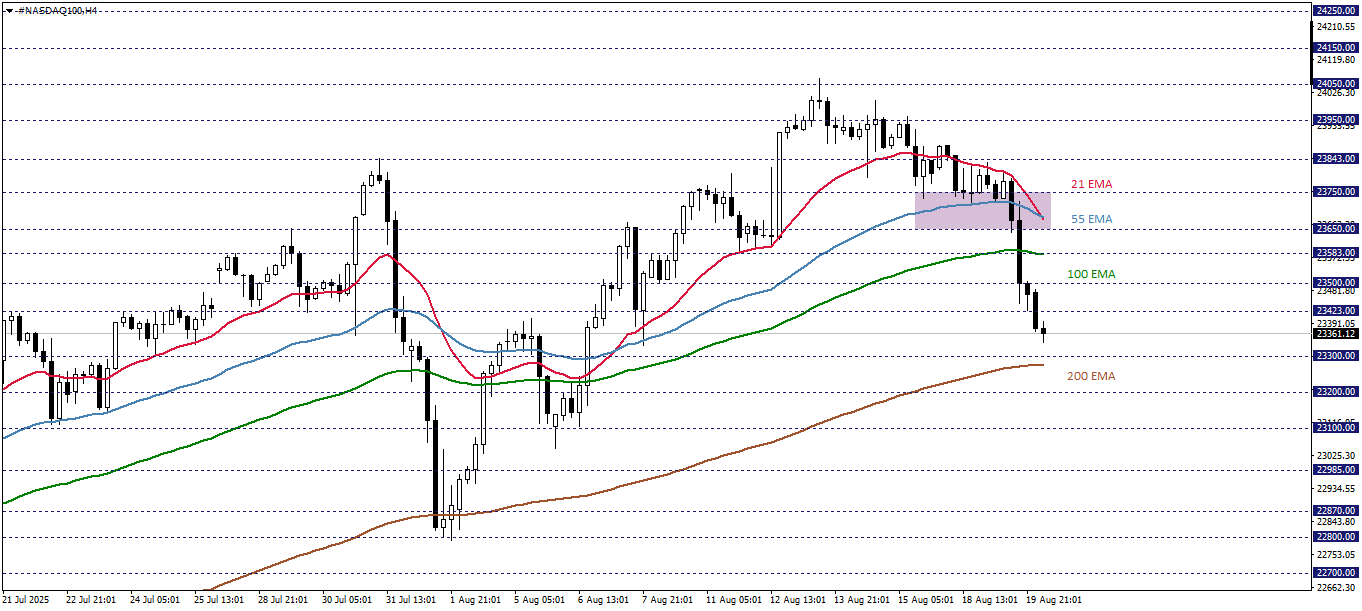This screenshot has width=1362, height=611.
Task: Click the 24 Jul 05:01 time label
Action: coord(154,600)
